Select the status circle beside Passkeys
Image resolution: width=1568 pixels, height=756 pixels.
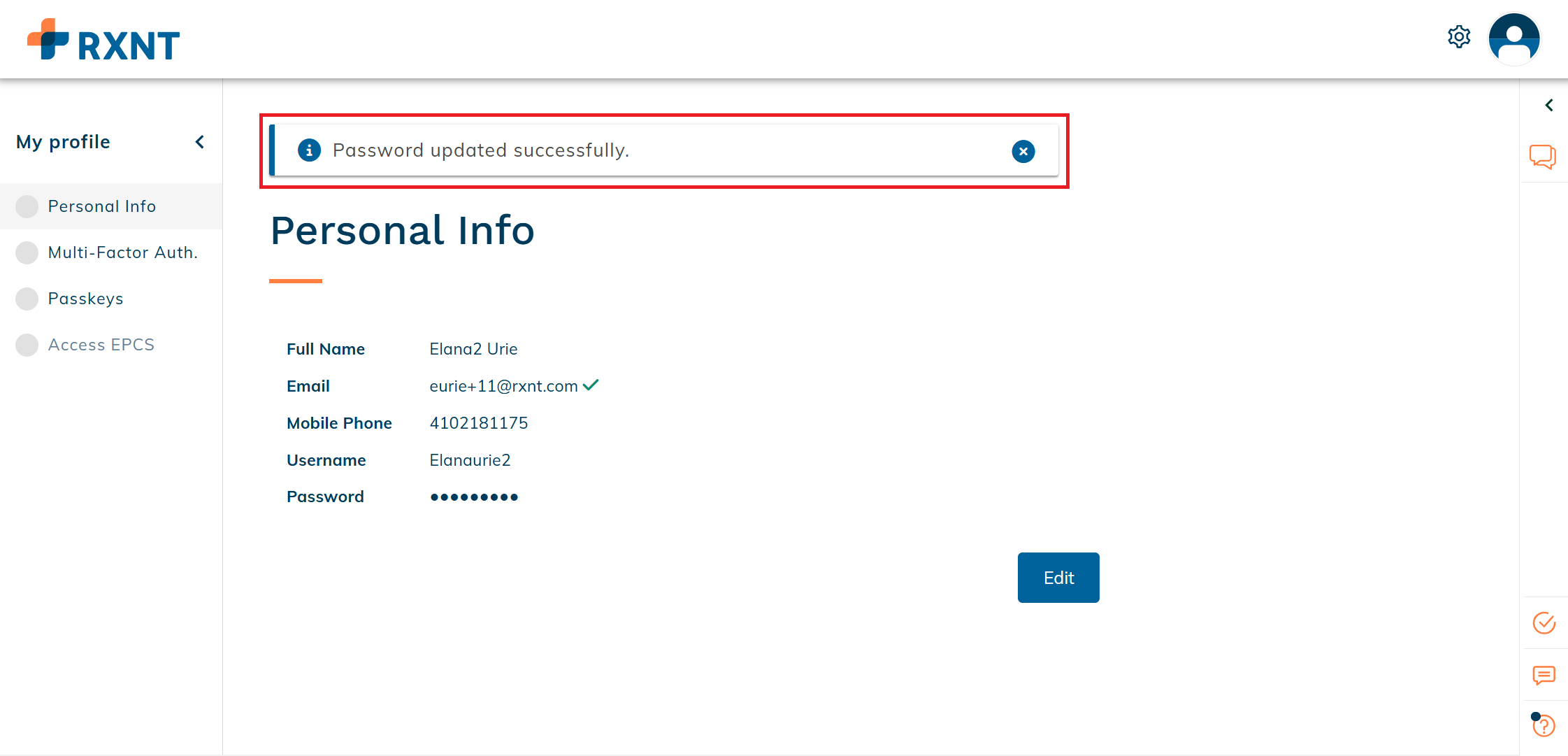pos(27,299)
